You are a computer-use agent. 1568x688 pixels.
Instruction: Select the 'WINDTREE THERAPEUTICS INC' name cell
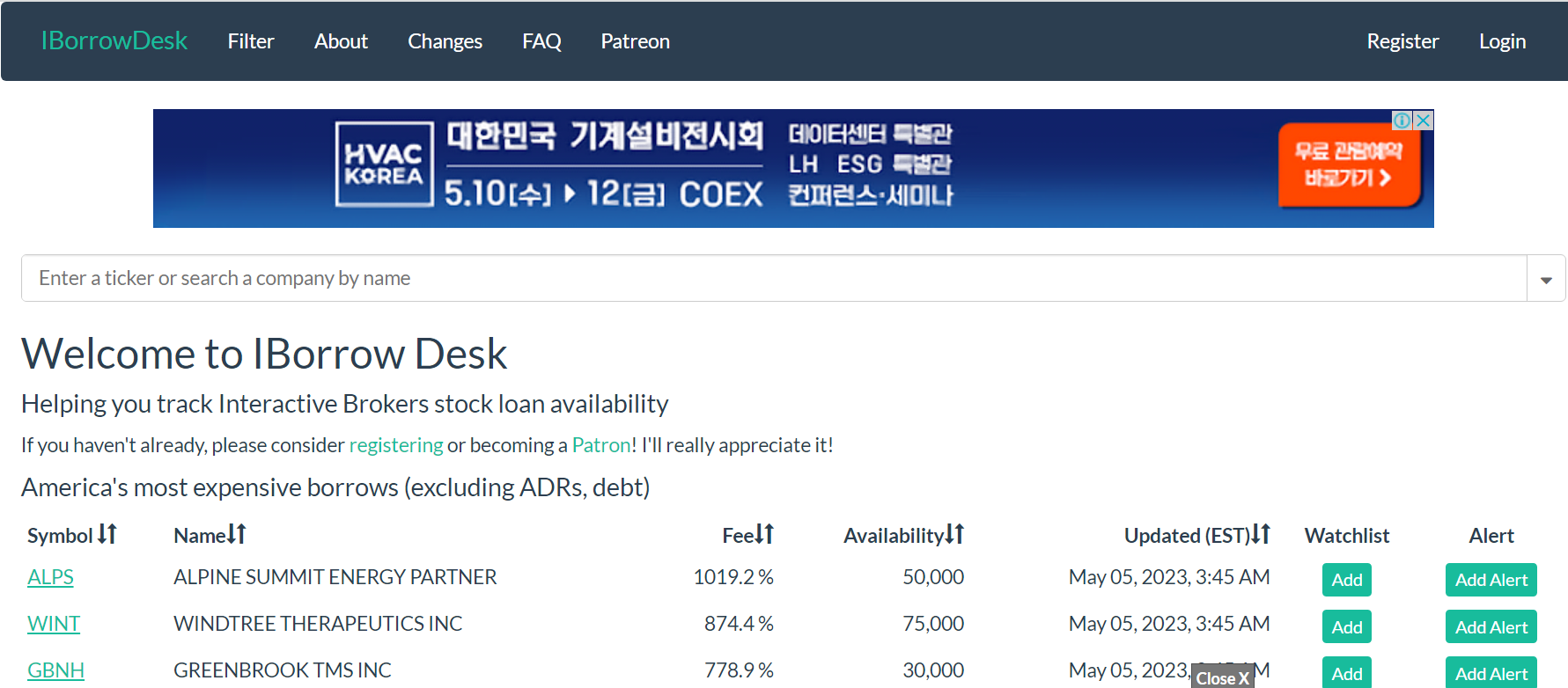tap(318, 624)
